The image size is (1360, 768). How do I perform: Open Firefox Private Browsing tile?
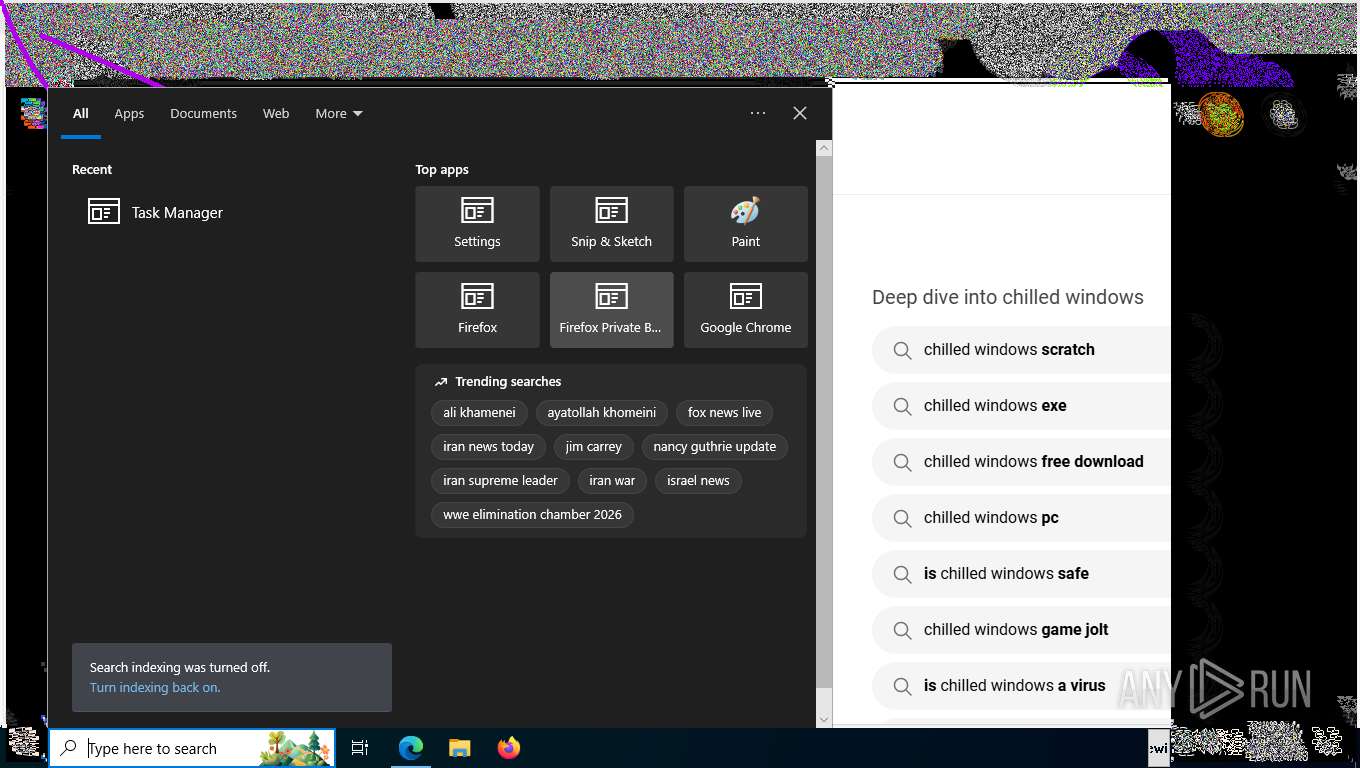pyautogui.click(x=611, y=310)
